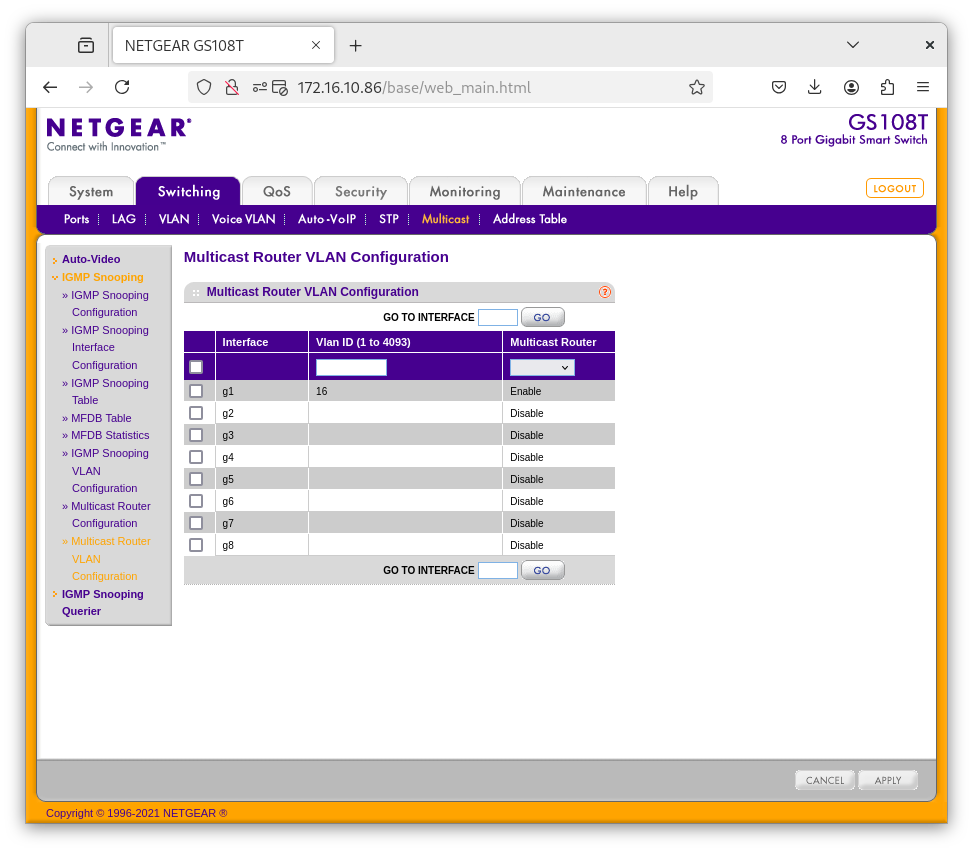Open the extensions puzzle icon

[887, 87]
